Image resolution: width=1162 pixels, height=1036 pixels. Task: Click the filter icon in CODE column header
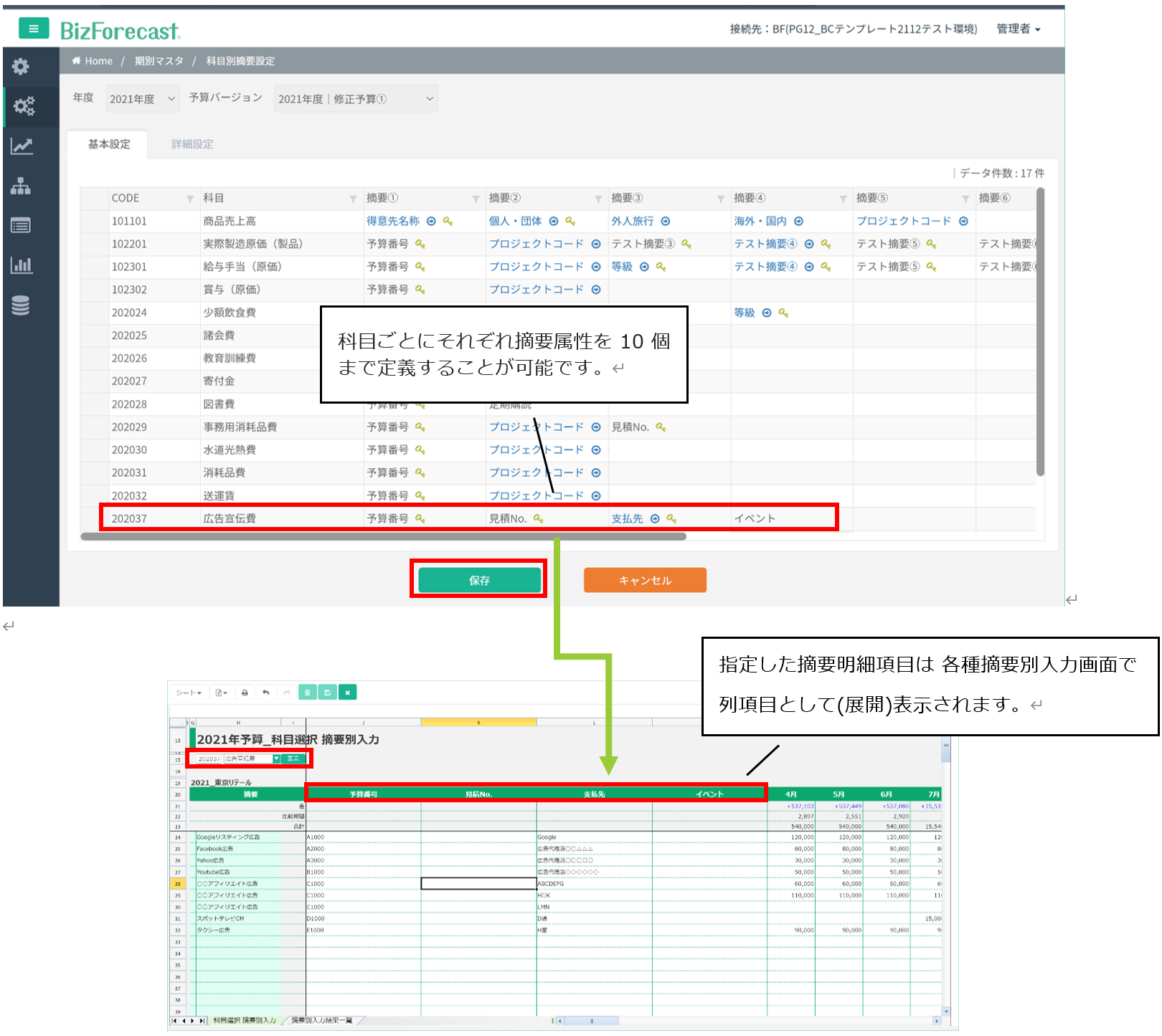coord(190,199)
